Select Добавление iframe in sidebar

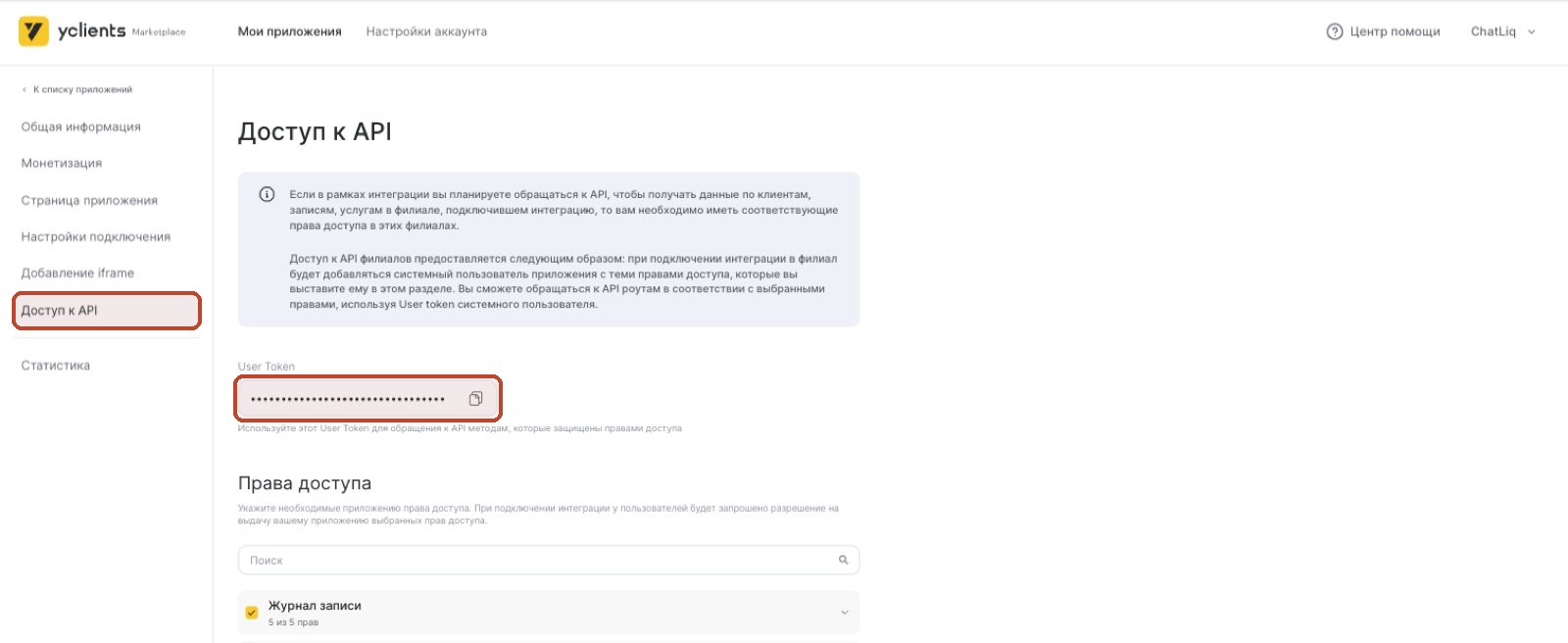[x=77, y=272]
